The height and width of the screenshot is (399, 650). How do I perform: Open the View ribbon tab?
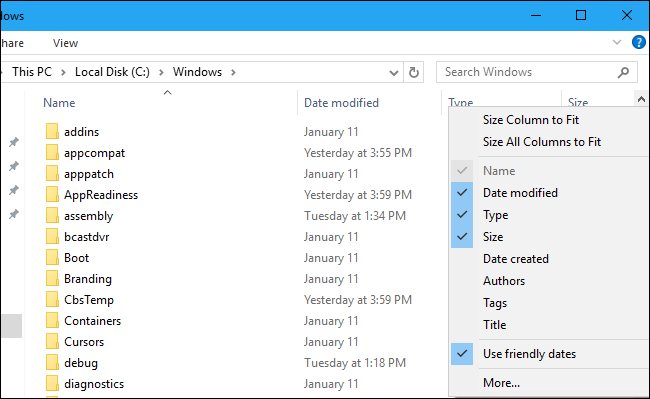pyautogui.click(x=65, y=43)
